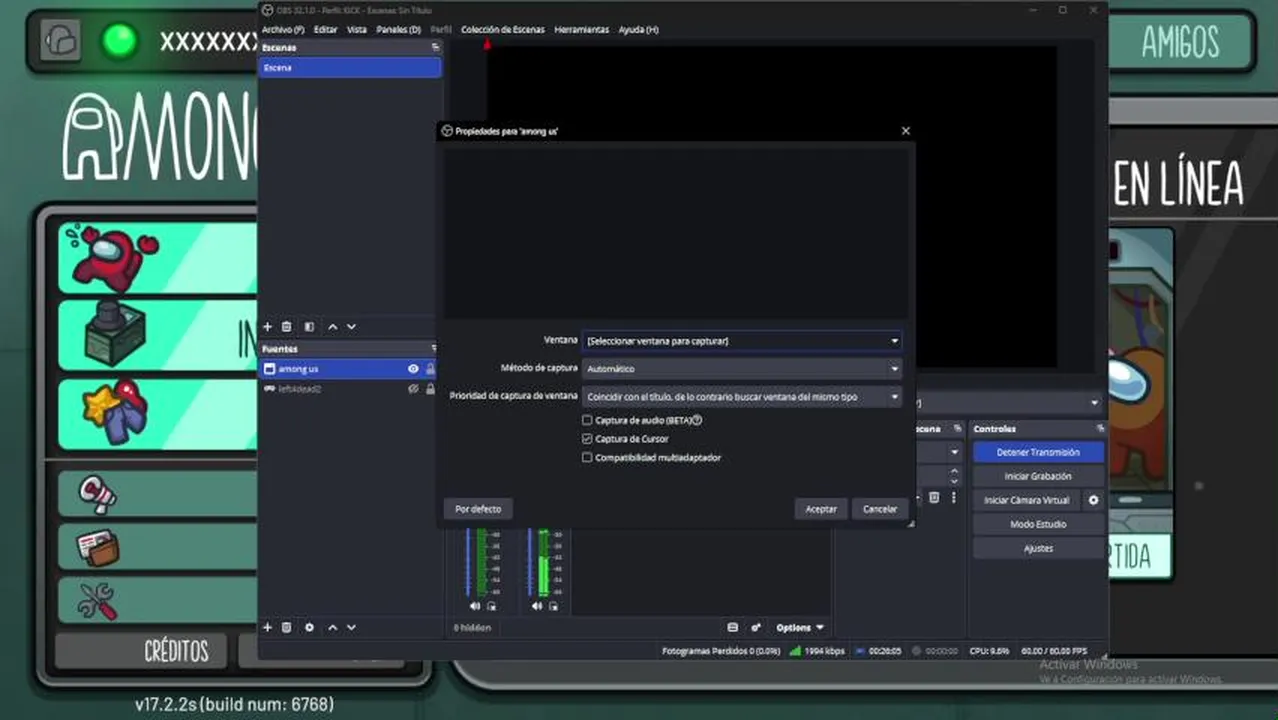Open the Archivo menu
The image size is (1278, 720).
coord(283,30)
